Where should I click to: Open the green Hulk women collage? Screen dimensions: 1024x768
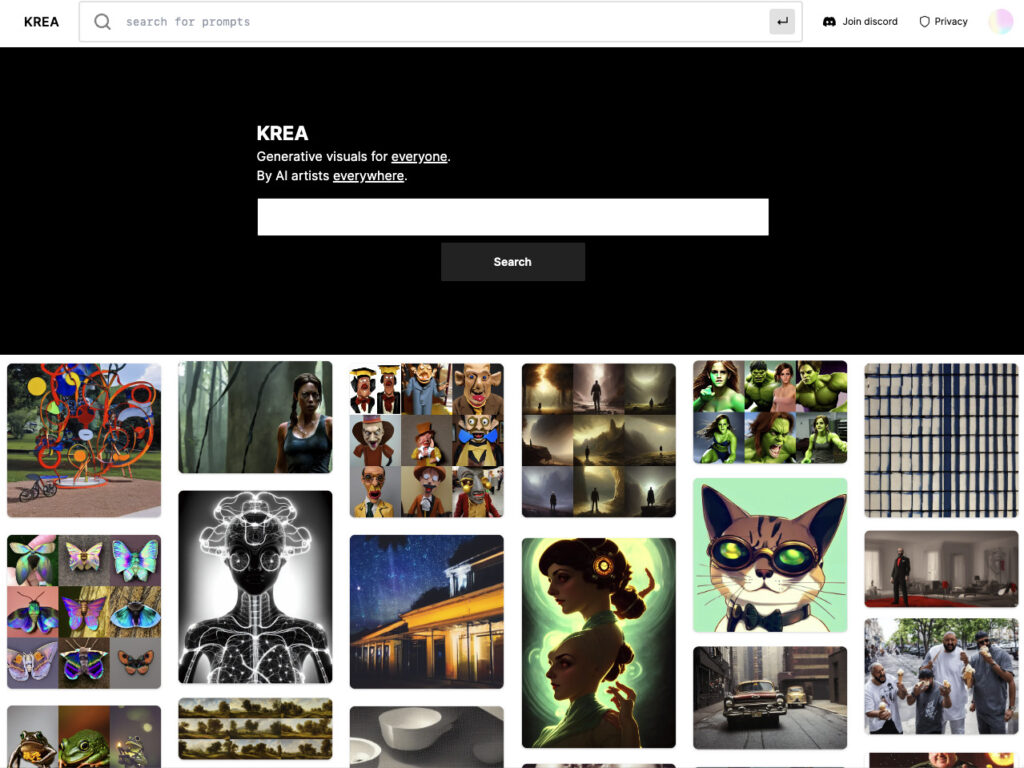(x=770, y=412)
